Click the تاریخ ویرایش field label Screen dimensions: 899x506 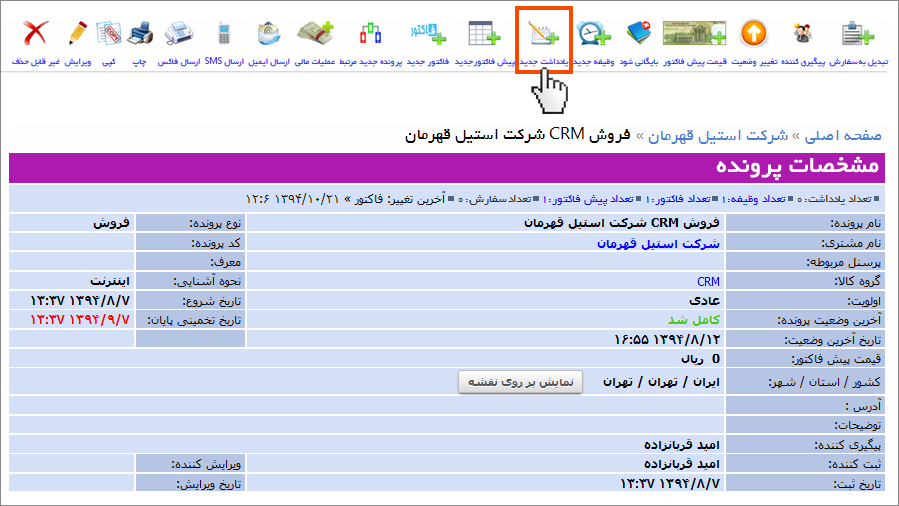pyautogui.click(x=209, y=484)
